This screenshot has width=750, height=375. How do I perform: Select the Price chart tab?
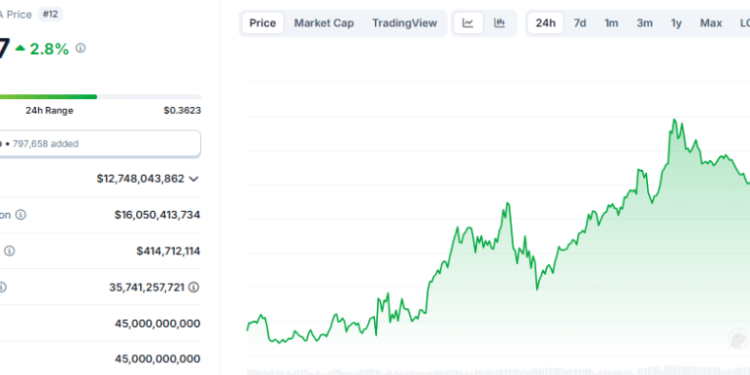[263, 23]
